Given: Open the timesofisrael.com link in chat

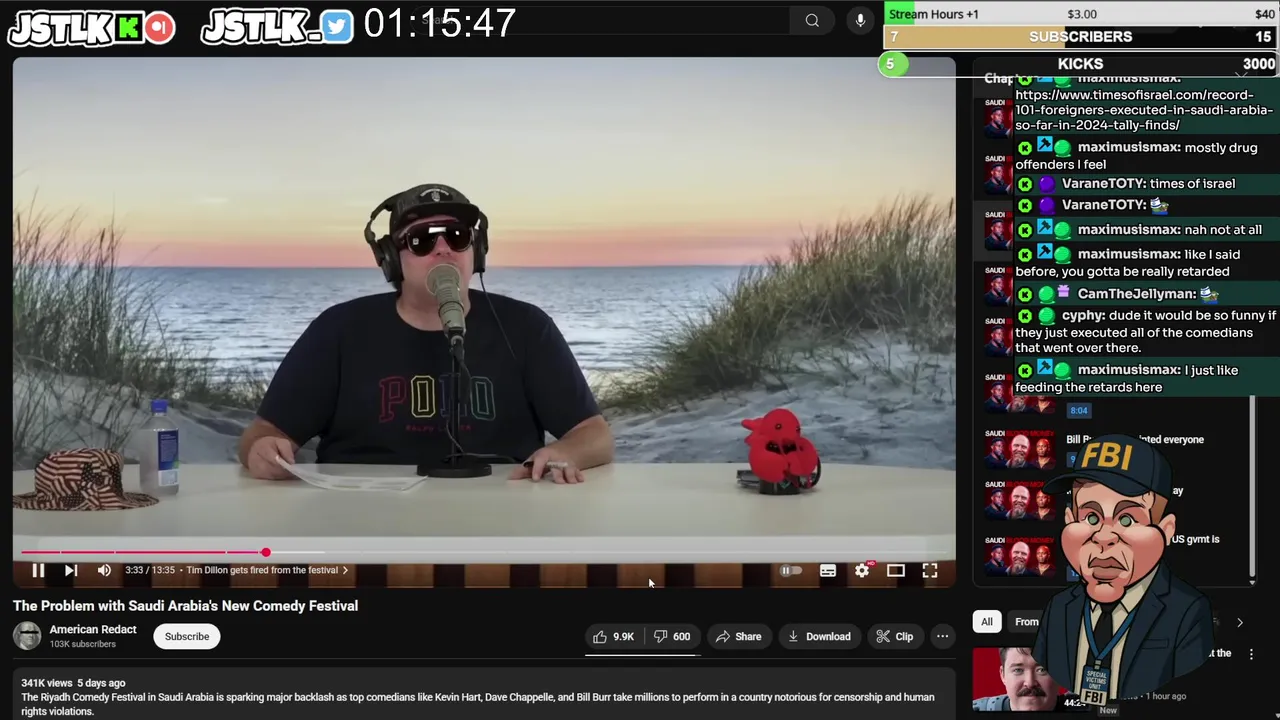Looking at the screenshot, I should [x=1144, y=110].
